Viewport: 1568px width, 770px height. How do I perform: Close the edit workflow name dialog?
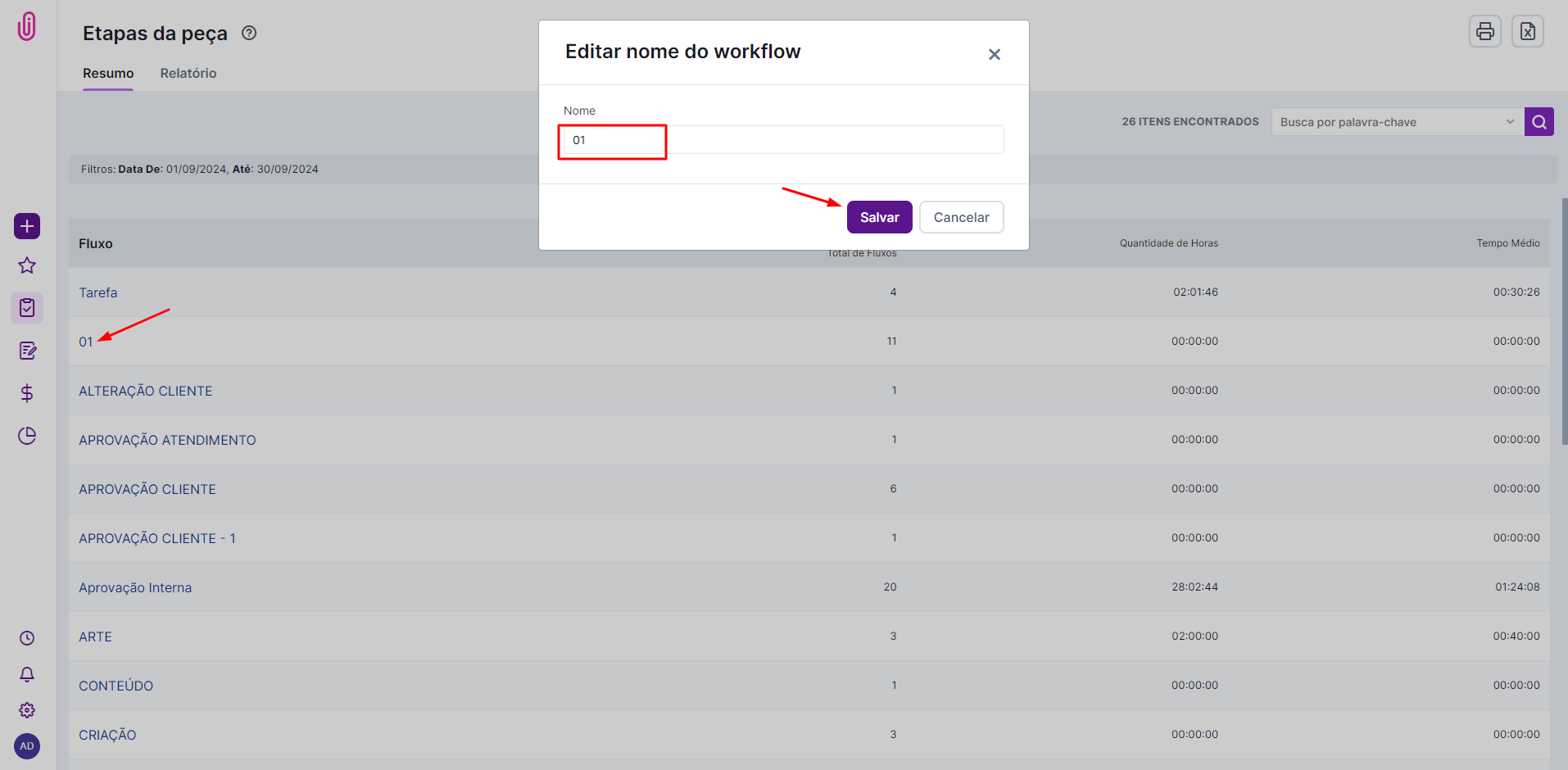pyautogui.click(x=994, y=54)
